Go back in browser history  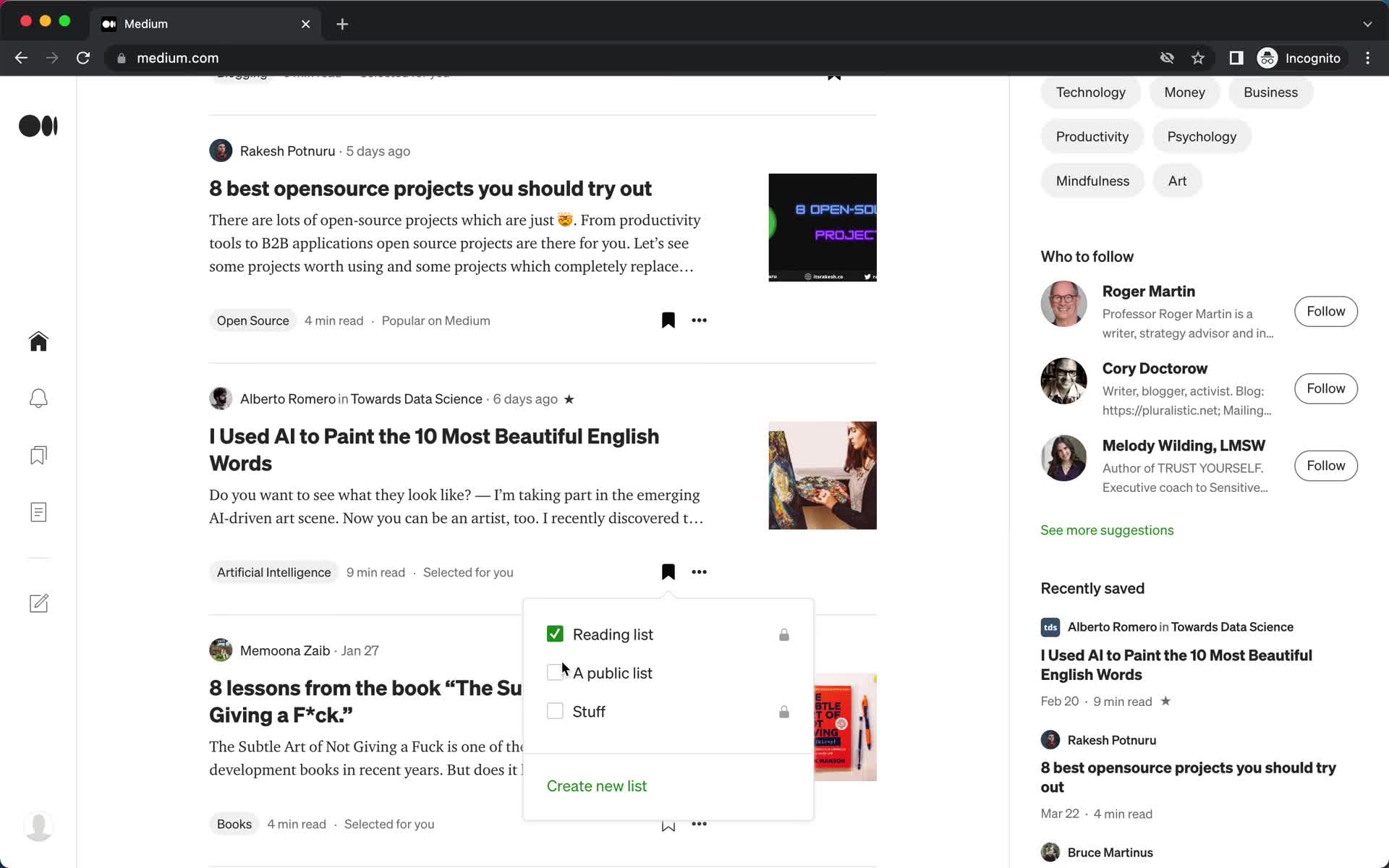(x=21, y=58)
